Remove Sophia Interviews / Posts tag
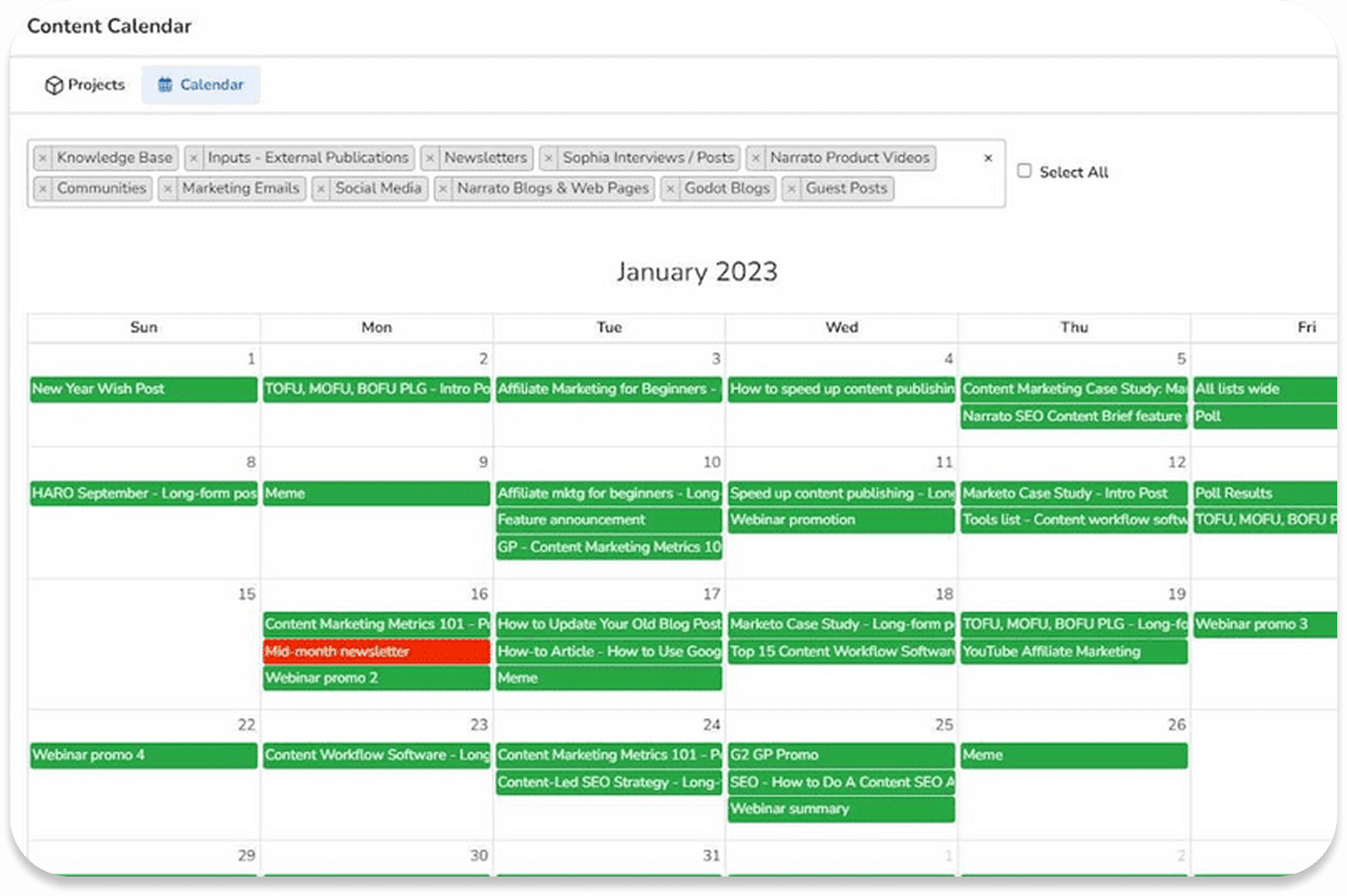The image size is (1347, 896). (549, 158)
